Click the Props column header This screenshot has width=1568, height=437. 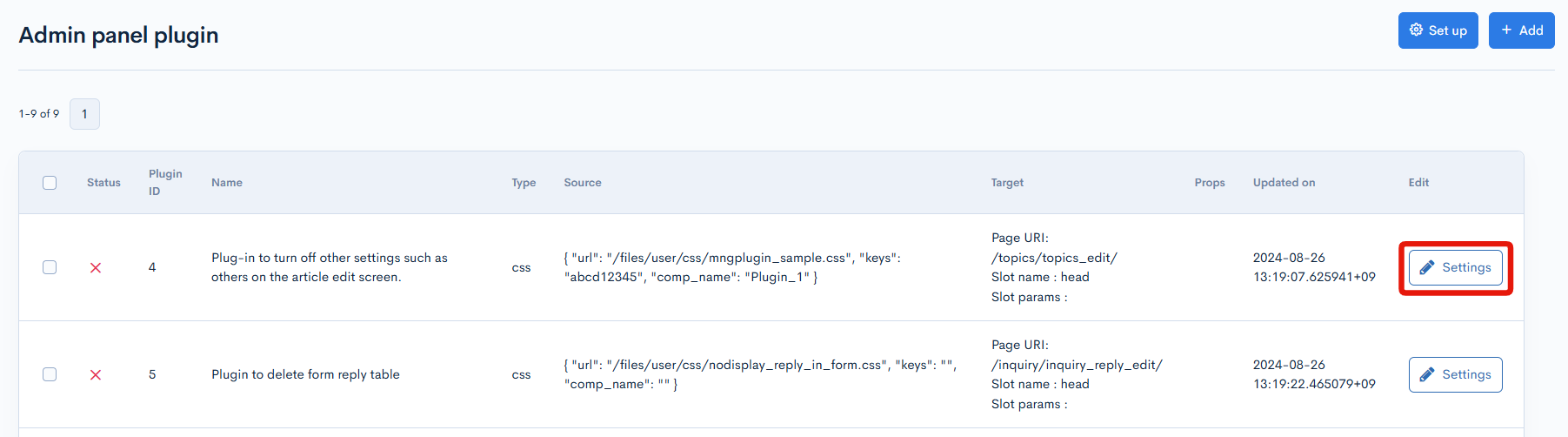1209,183
